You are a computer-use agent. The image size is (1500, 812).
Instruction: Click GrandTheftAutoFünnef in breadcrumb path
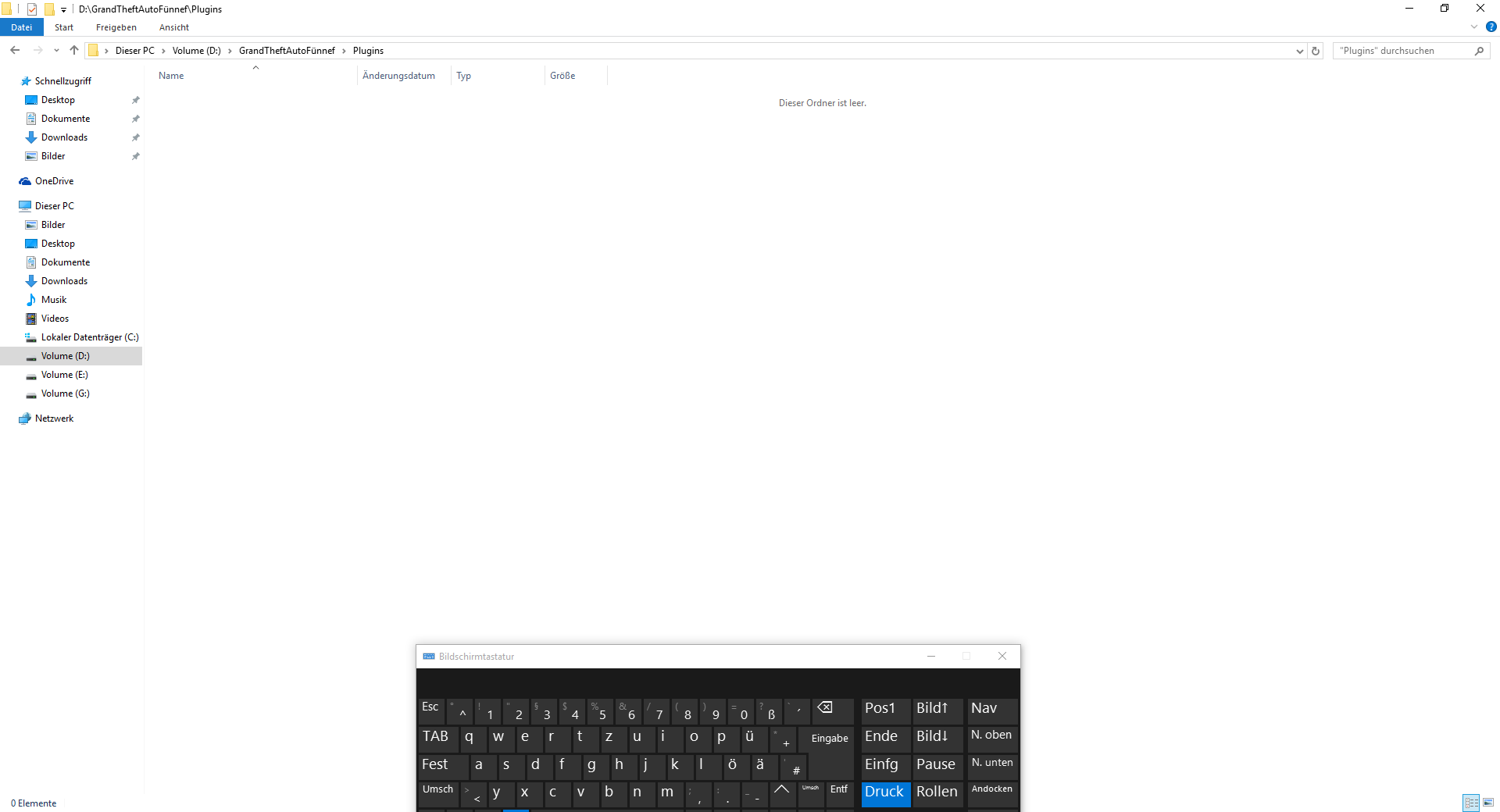287,51
